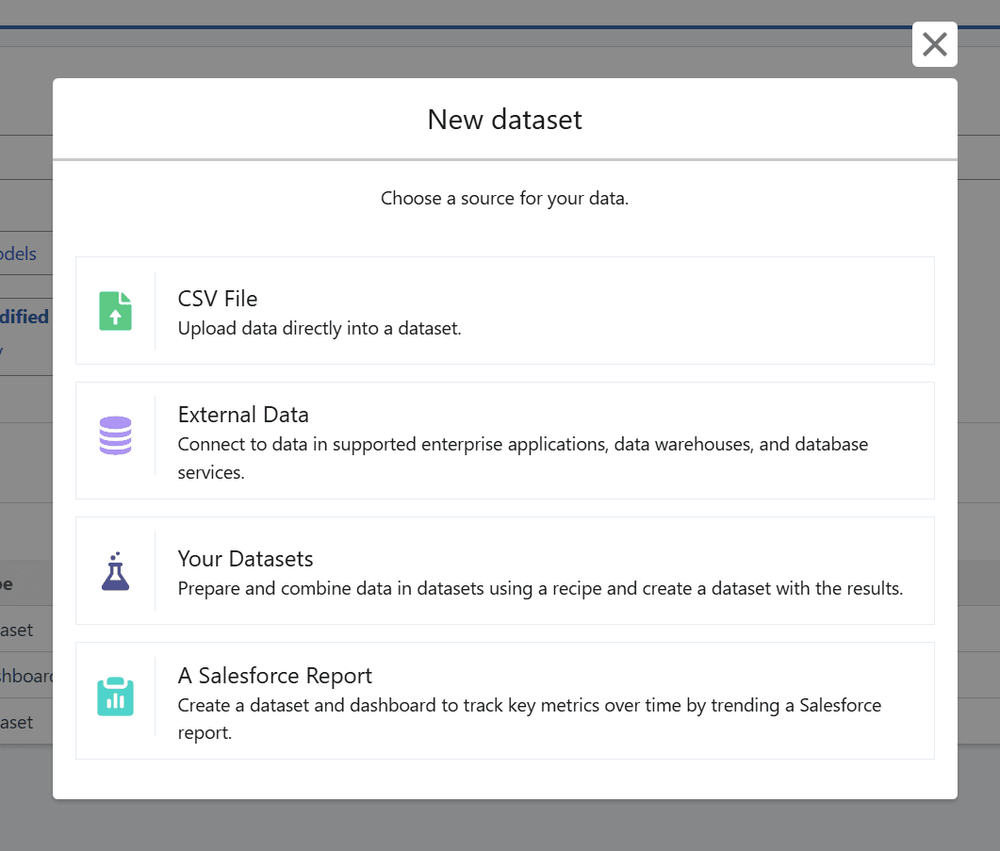Click the last "aset" row in background table

(x=17, y=722)
